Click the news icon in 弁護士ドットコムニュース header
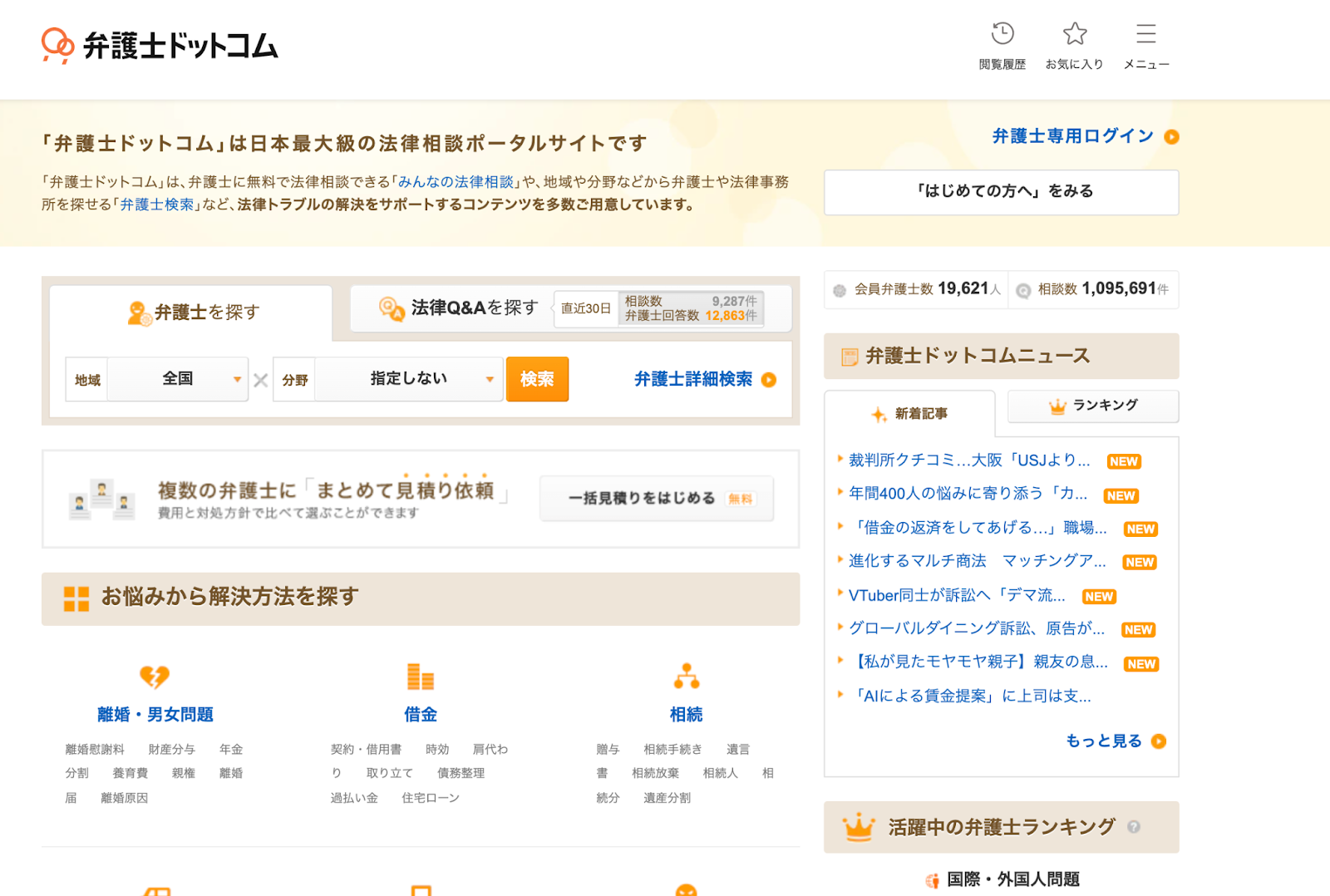1330x896 pixels. (x=850, y=357)
